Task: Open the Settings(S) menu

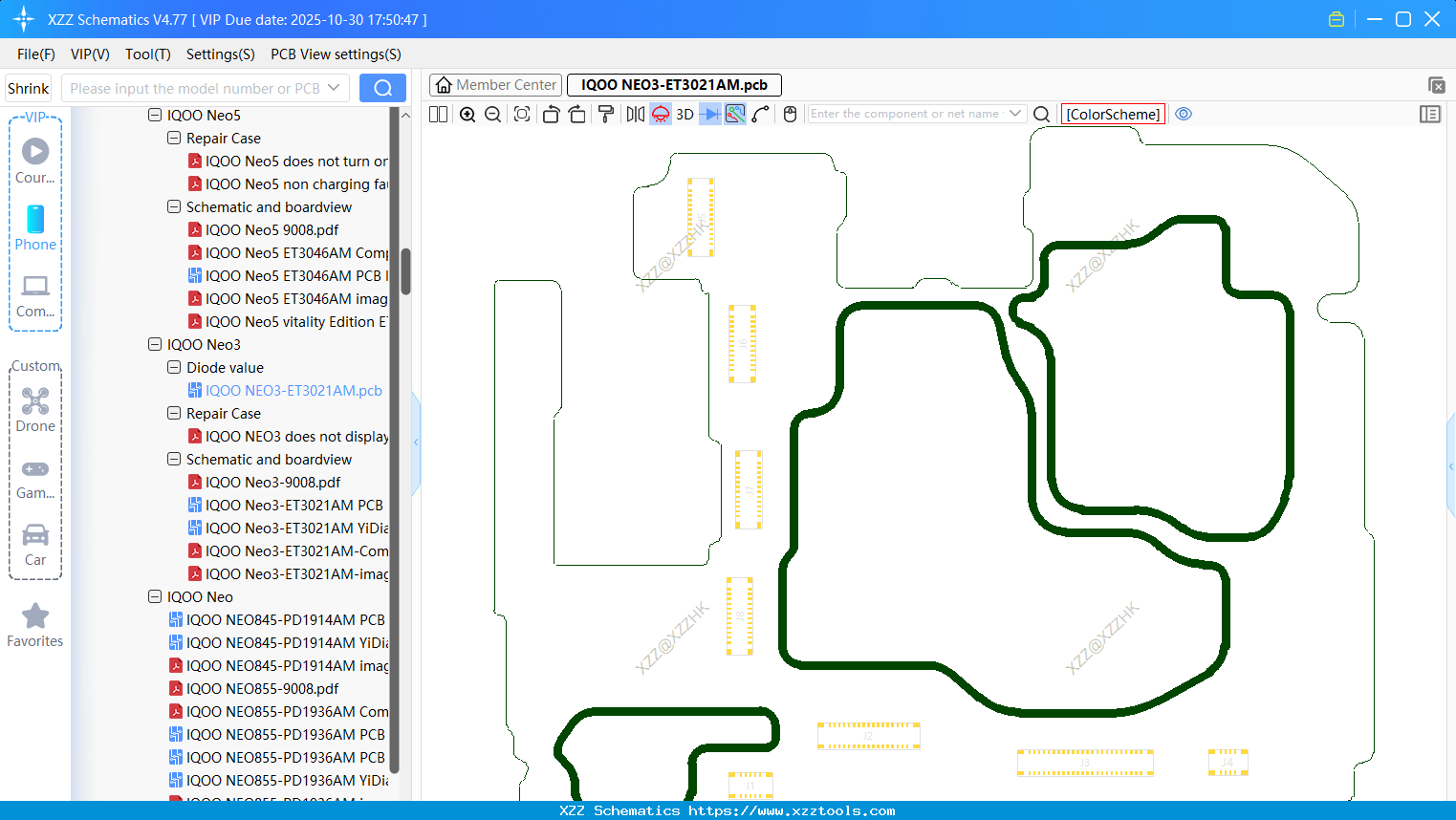Action: (221, 54)
